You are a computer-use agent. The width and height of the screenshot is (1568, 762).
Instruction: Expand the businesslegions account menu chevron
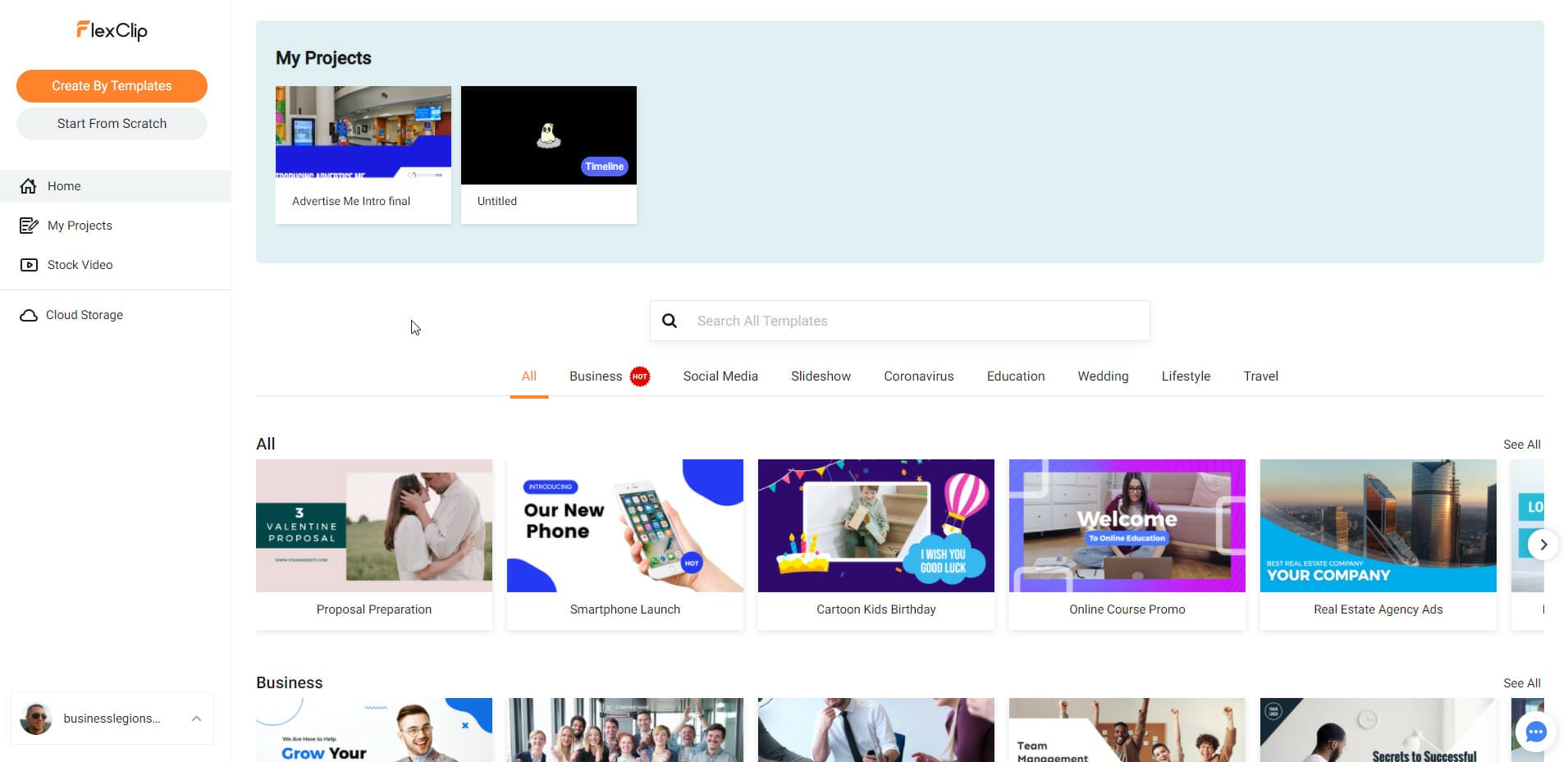196,719
